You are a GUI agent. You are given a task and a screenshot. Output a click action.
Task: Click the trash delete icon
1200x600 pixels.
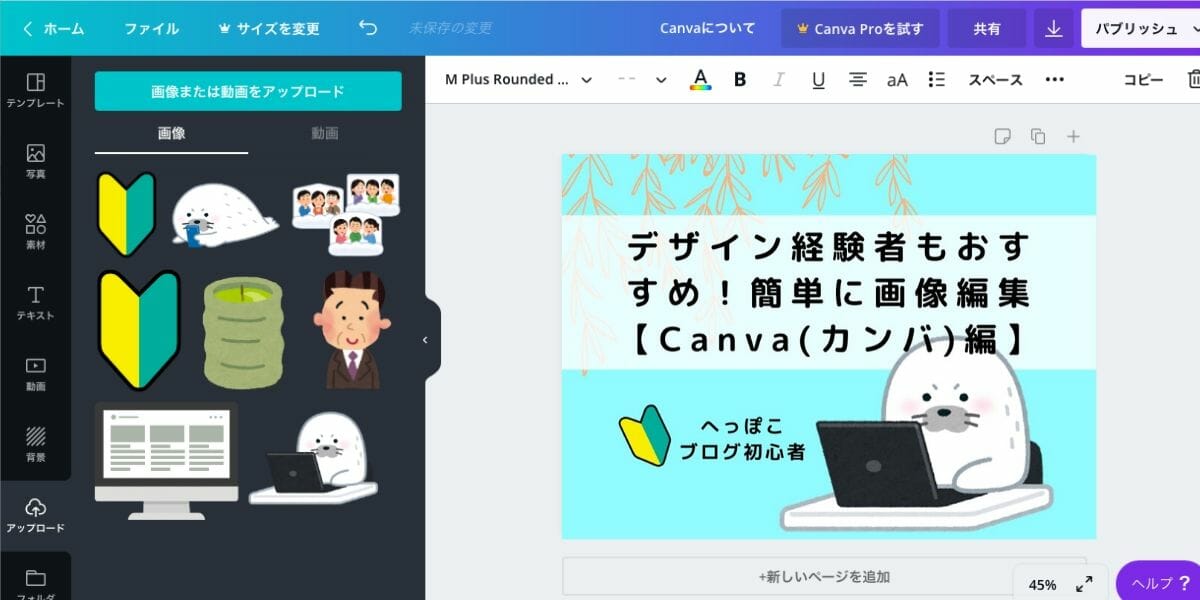coord(1193,79)
